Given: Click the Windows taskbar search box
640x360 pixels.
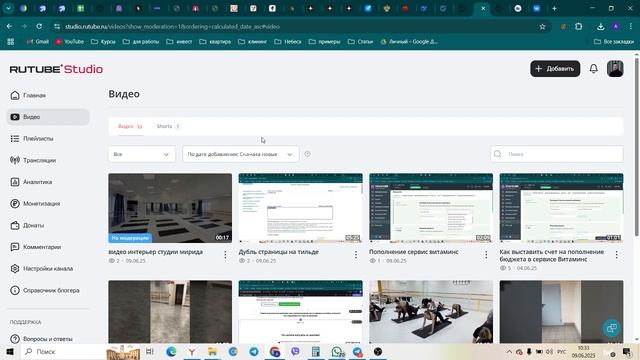Looking at the screenshot, I should [x=63, y=351].
